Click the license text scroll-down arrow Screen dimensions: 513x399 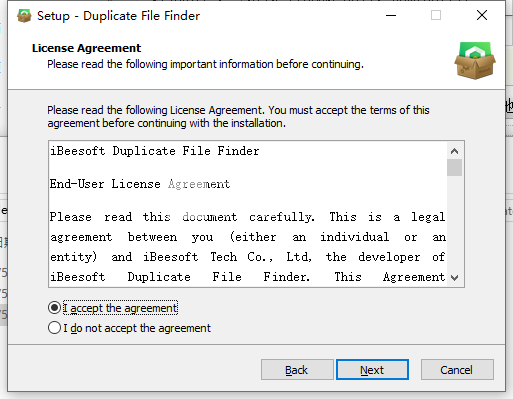pos(454,277)
